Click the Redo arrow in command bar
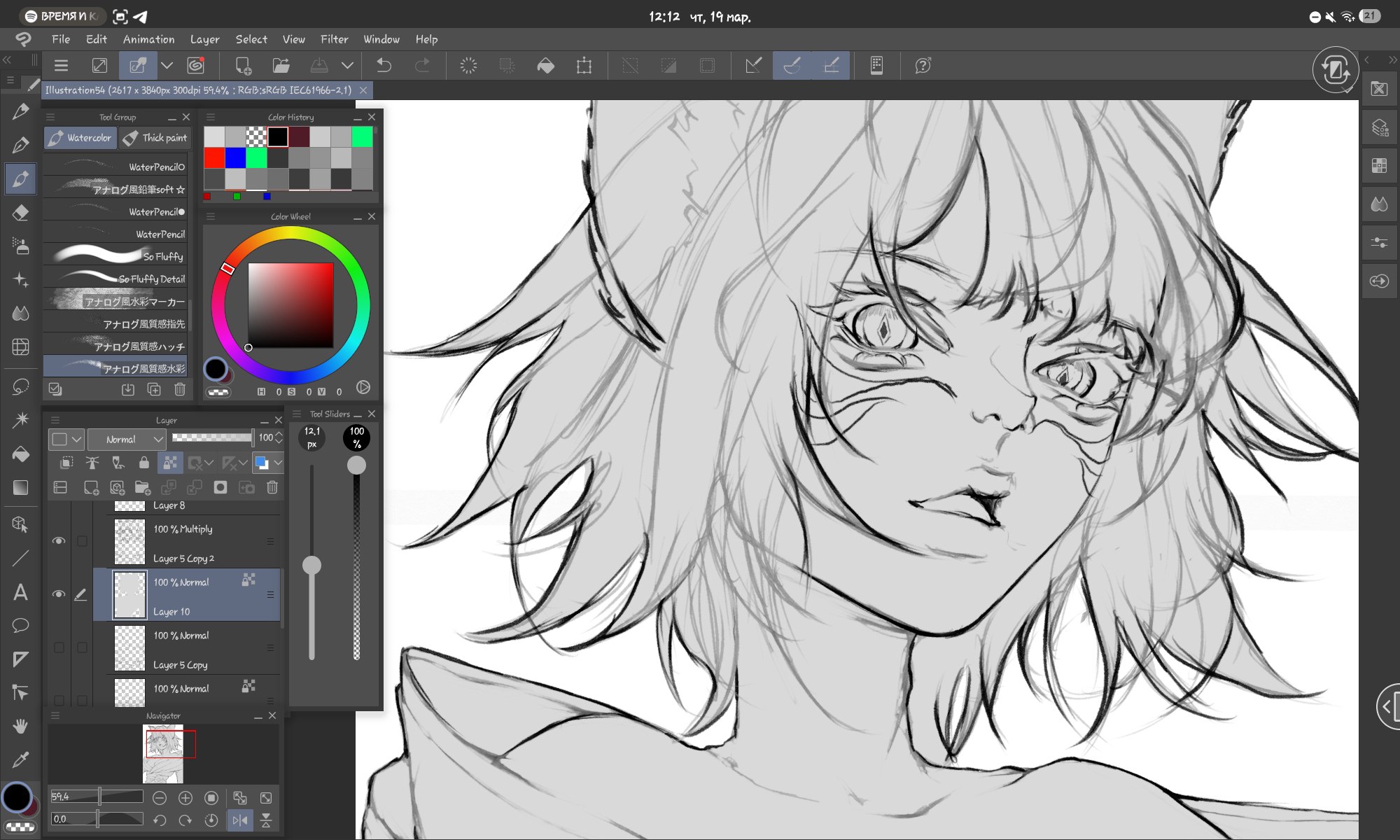 coord(422,66)
